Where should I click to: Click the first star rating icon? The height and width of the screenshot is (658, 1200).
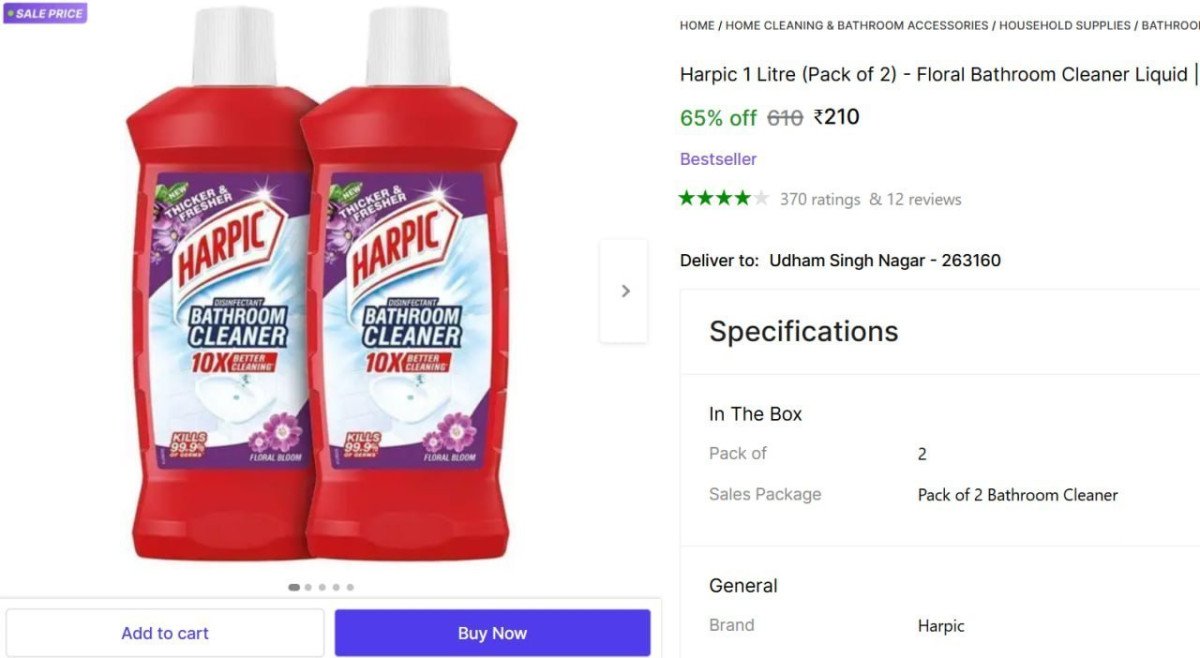[x=688, y=197]
